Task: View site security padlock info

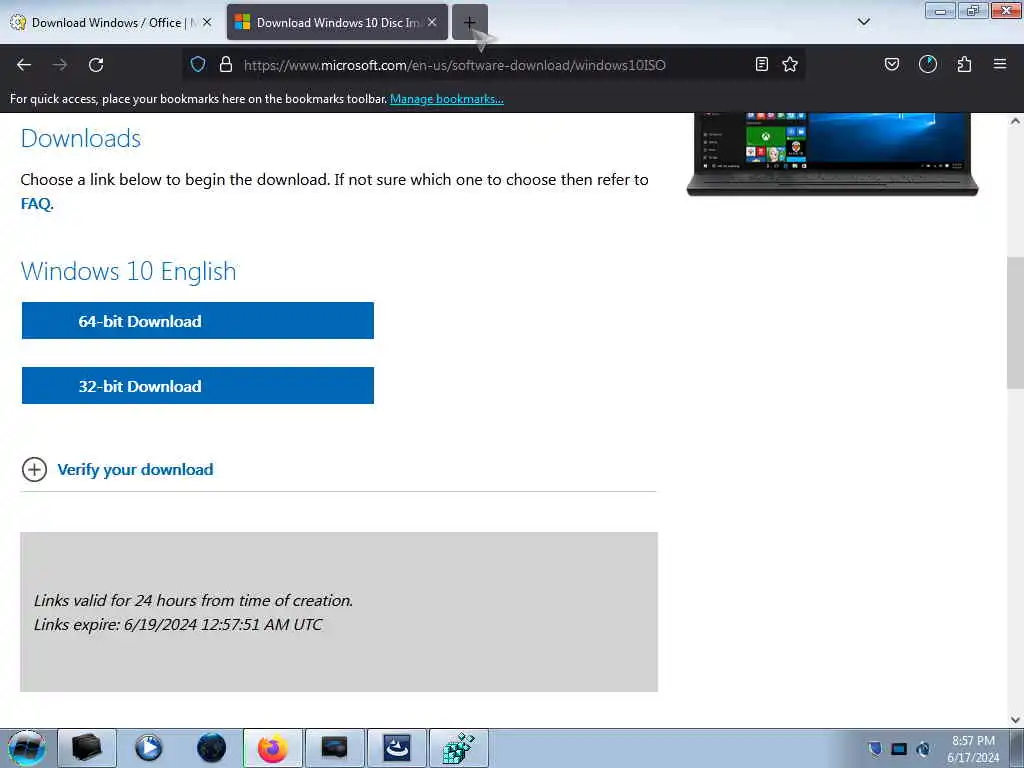Action: (x=226, y=64)
